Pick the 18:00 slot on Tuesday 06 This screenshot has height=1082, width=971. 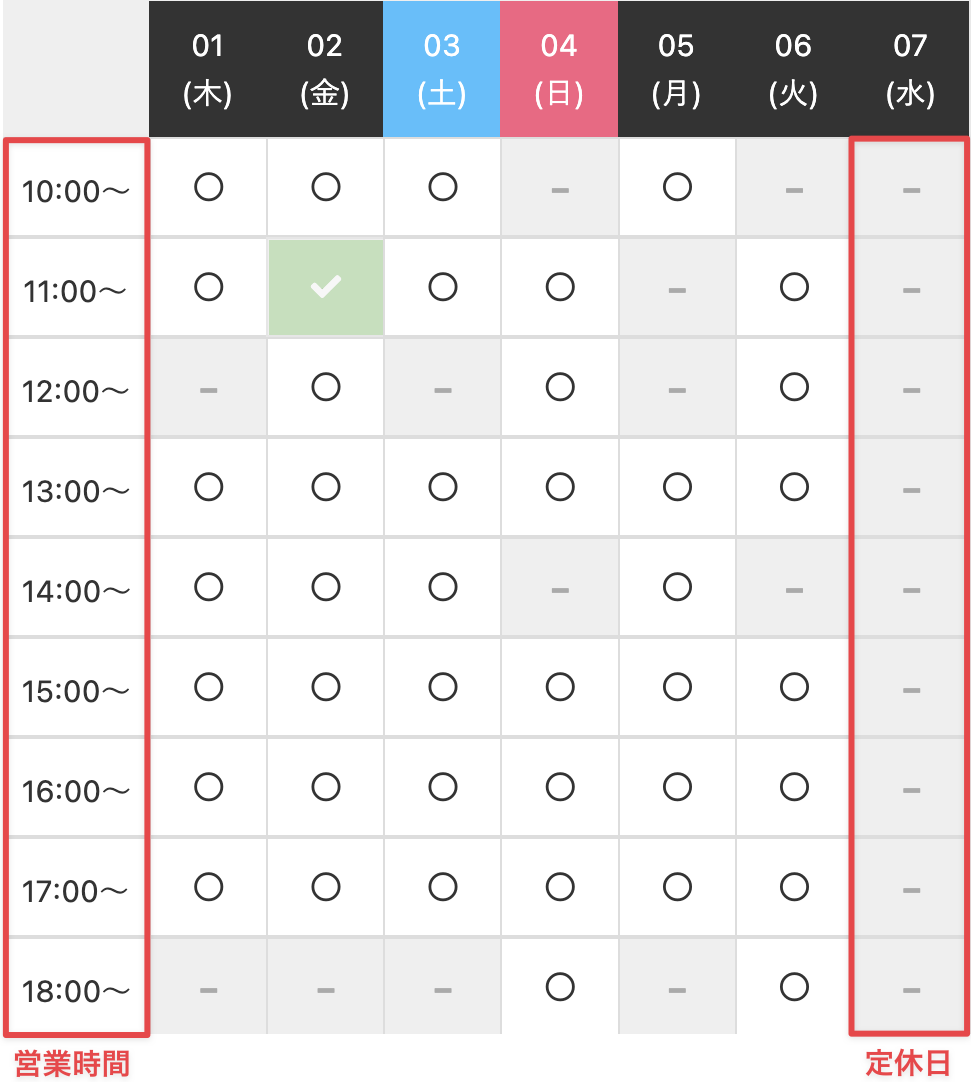[x=794, y=988]
